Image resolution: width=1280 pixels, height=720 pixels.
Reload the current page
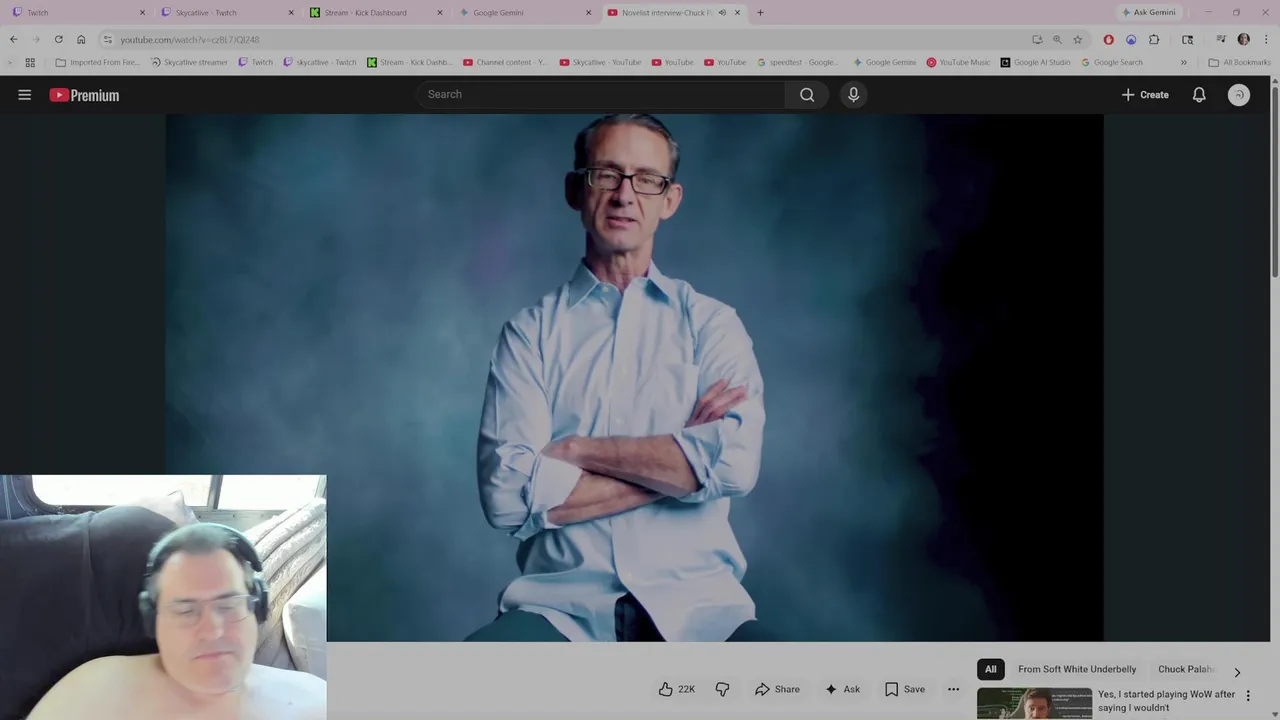[58, 39]
